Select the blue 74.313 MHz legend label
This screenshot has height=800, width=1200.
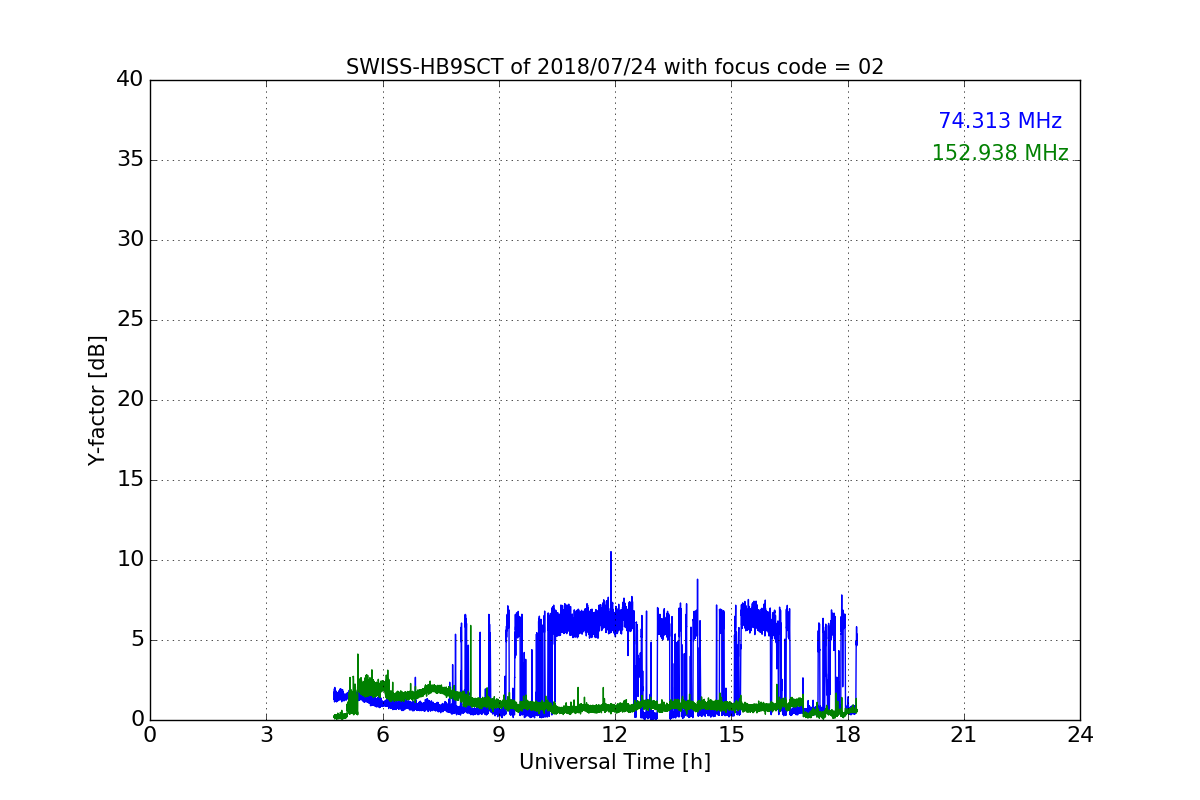tap(1000, 121)
